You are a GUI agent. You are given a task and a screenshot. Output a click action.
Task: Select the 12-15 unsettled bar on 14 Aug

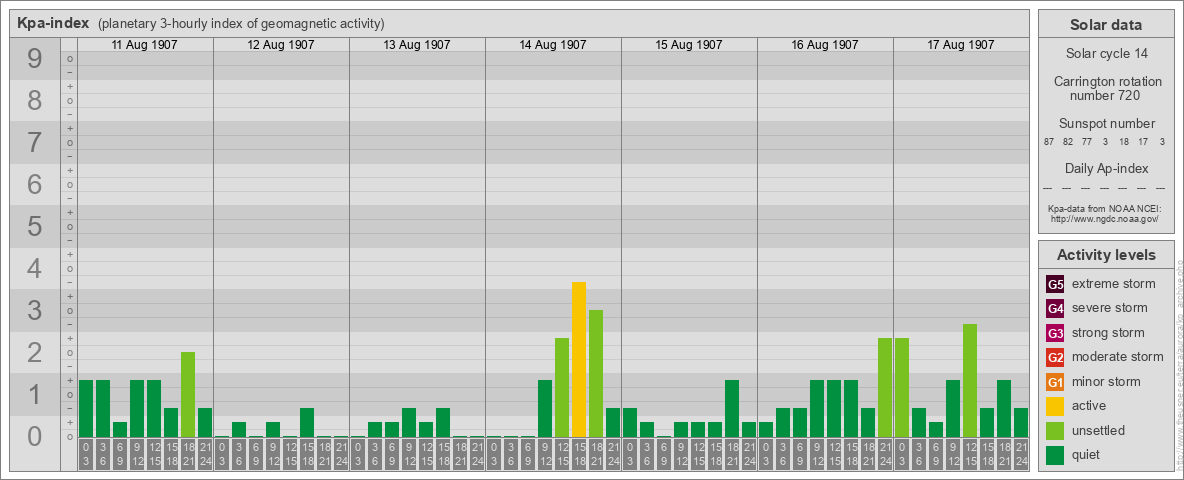point(562,387)
